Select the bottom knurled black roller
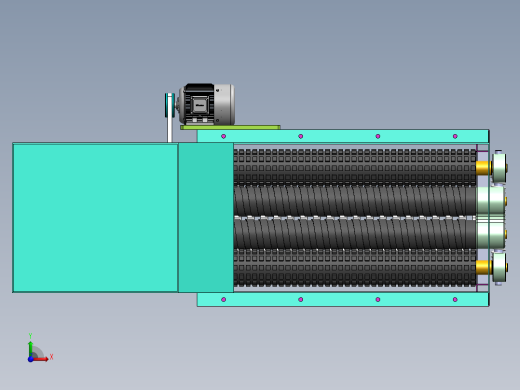The width and height of the screenshot is (520, 390). pyautogui.click(x=355, y=268)
